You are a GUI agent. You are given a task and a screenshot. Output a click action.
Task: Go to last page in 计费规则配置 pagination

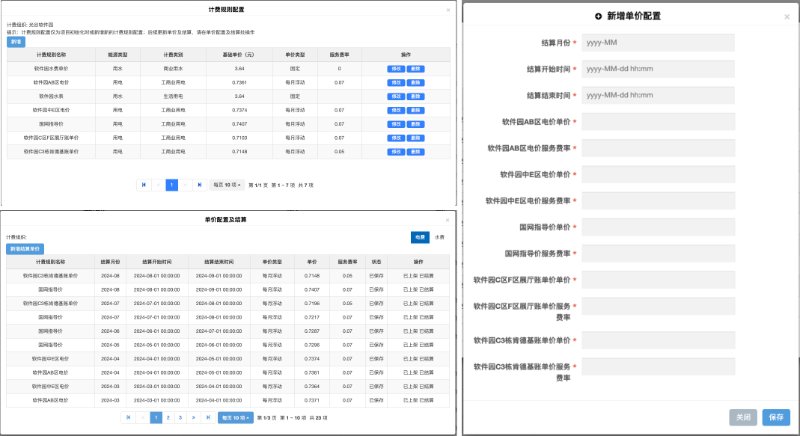tap(199, 185)
